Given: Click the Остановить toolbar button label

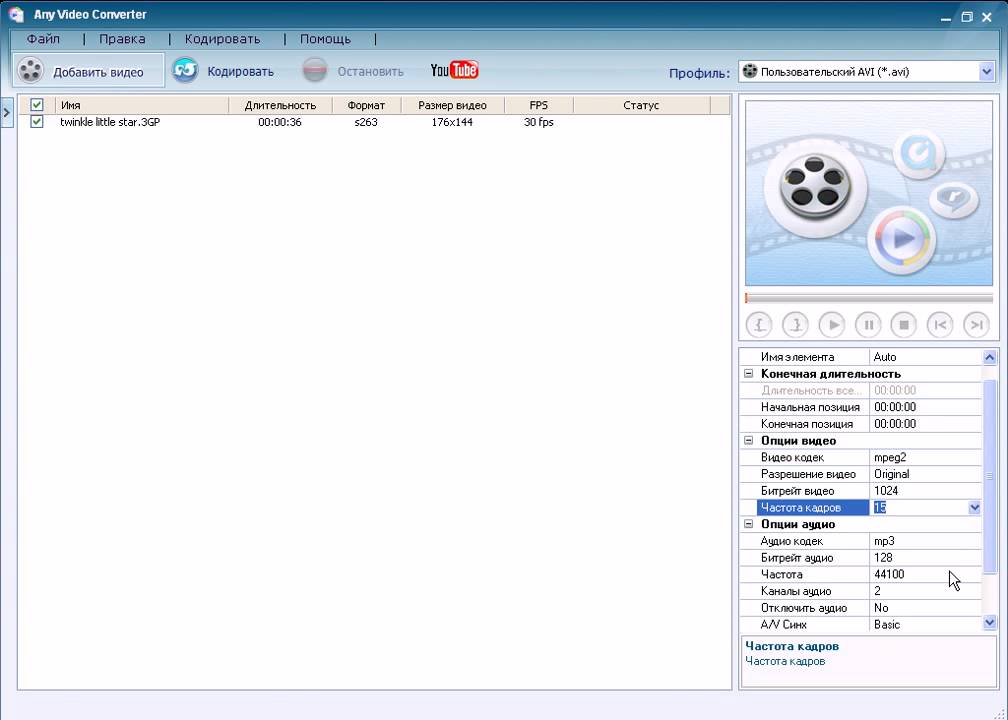Looking at the screenshot, I should click(x=371, y=71).
